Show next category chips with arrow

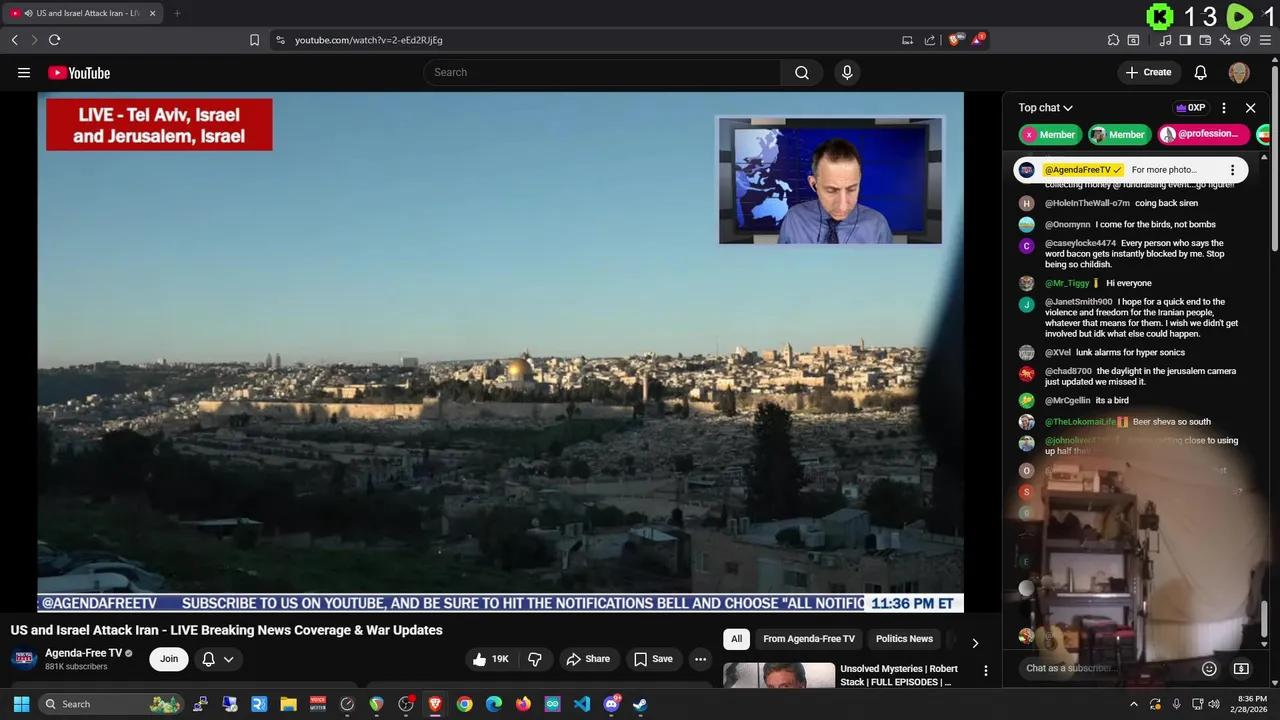[x=975, y=643]
